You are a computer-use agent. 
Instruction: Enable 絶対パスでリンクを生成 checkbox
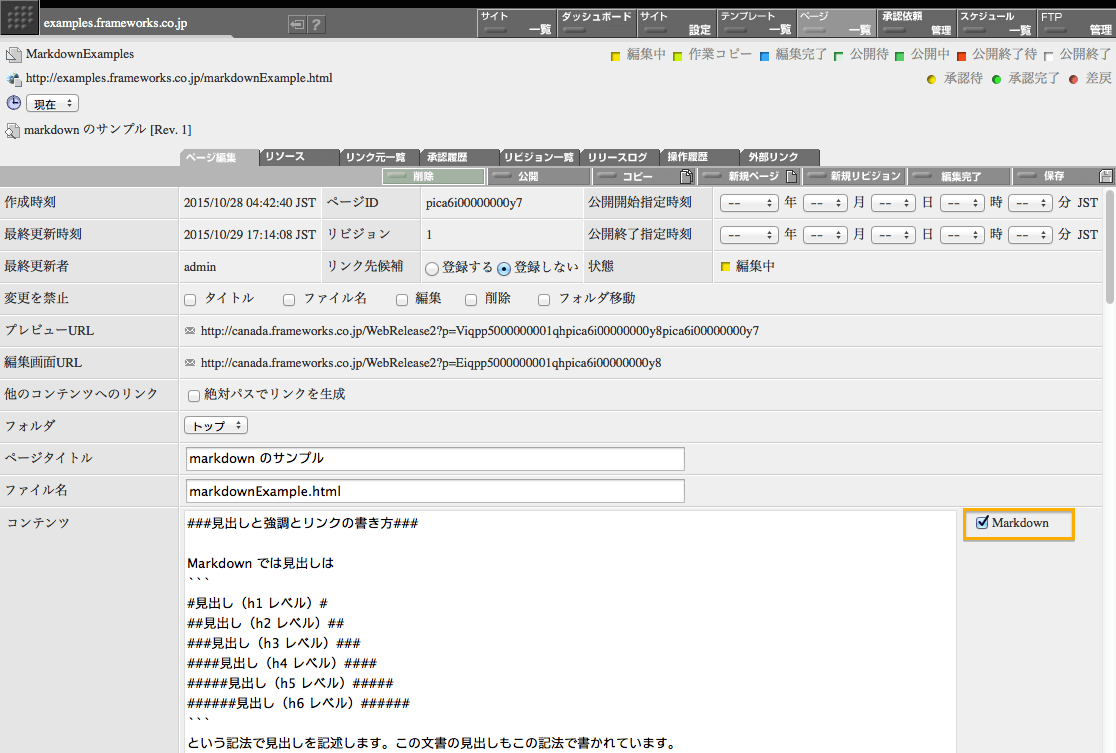point(194,396)
